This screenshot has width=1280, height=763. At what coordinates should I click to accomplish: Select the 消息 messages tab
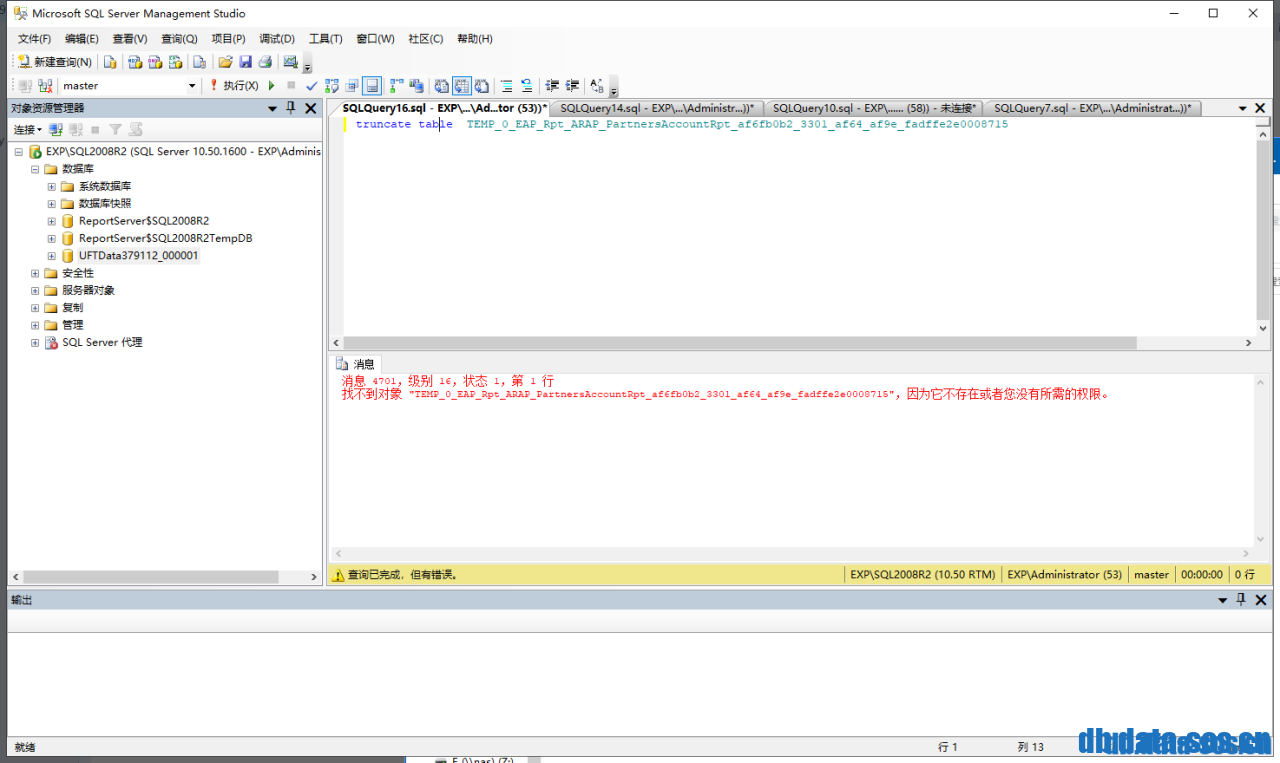pos(356,364)
